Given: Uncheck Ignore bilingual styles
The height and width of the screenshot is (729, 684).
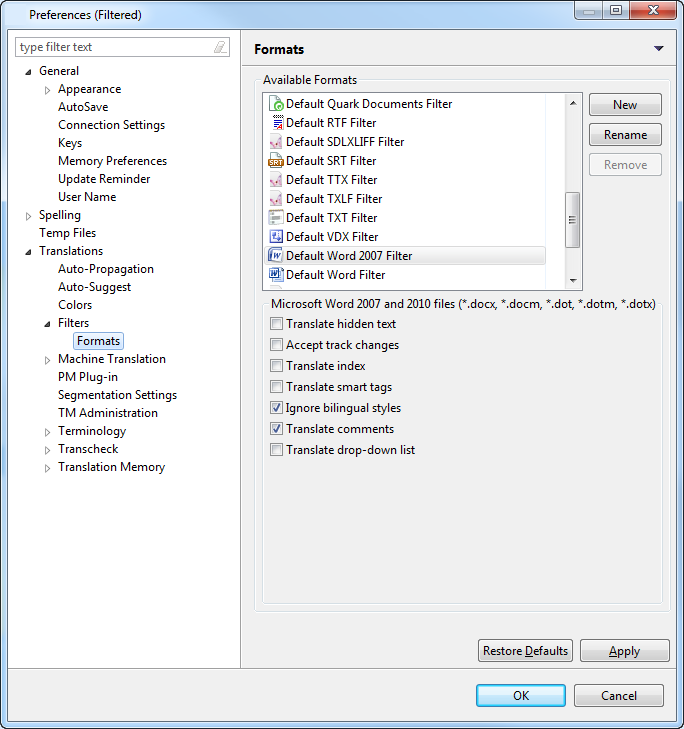Looking at the screenshot, I should pyautogui.click(x=276, y=408).
